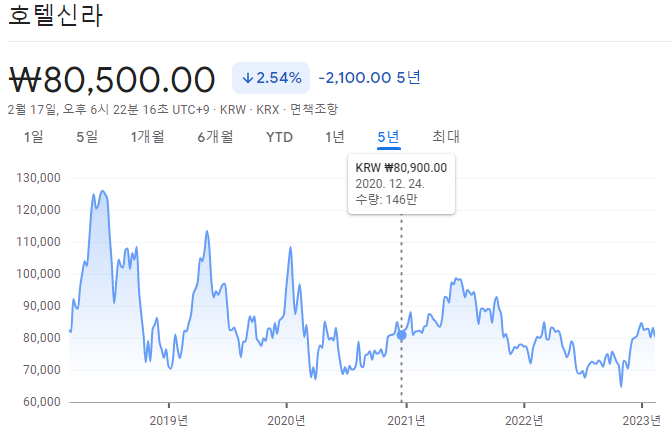672x437 pixels.
Task: Click the 70,000 y-axis label
Action: (42, 370)
